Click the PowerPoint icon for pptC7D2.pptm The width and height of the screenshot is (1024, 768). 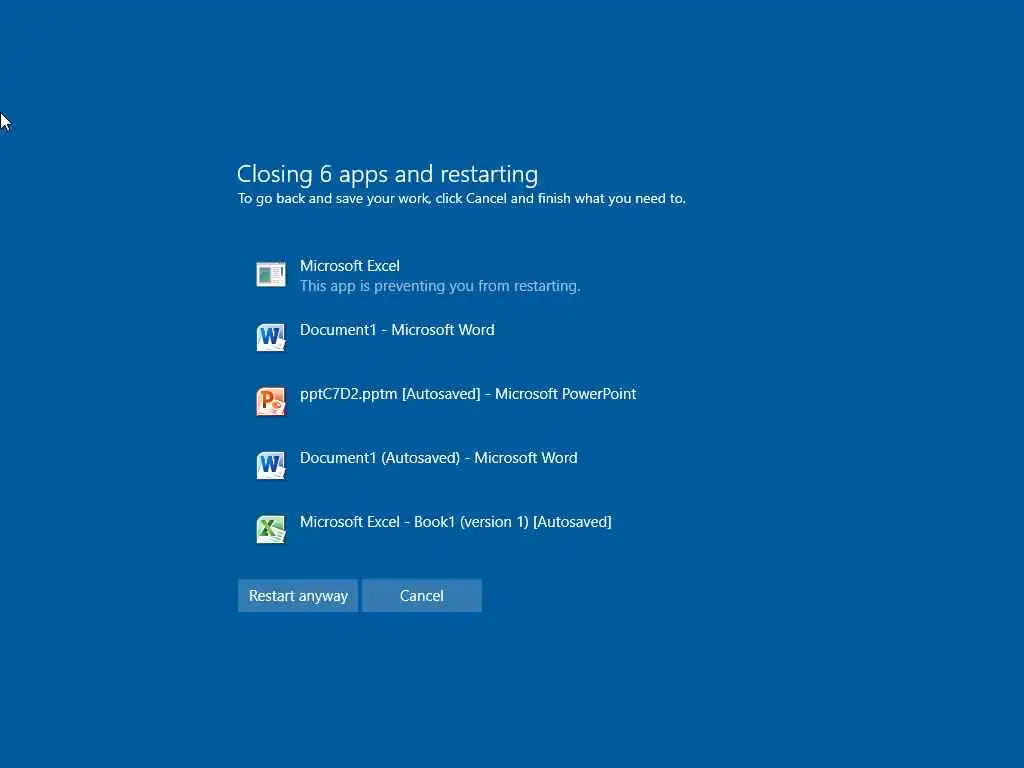click(x=271, y=401)
